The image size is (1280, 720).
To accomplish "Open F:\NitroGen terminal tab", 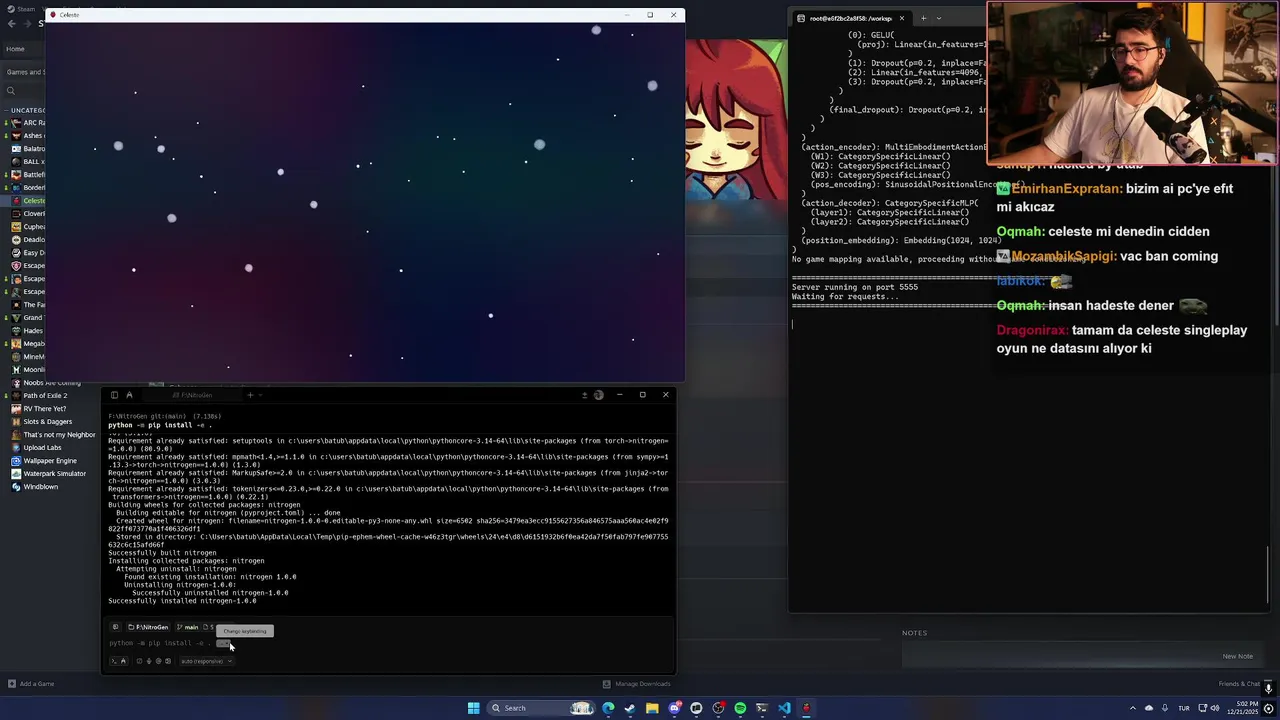I will click(x=192, y=395).
